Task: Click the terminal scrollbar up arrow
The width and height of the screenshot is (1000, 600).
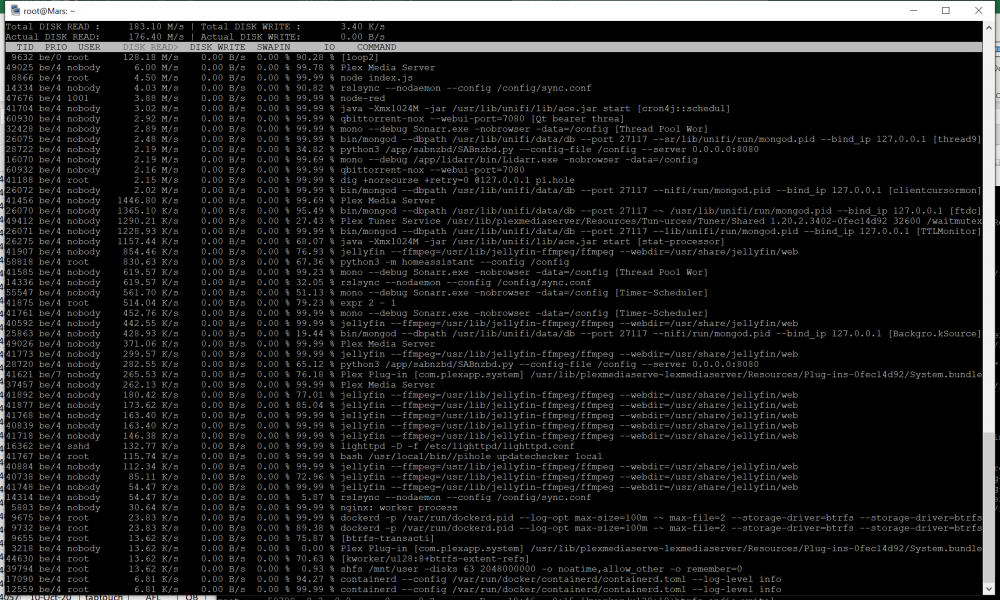Action: point(988,27)
